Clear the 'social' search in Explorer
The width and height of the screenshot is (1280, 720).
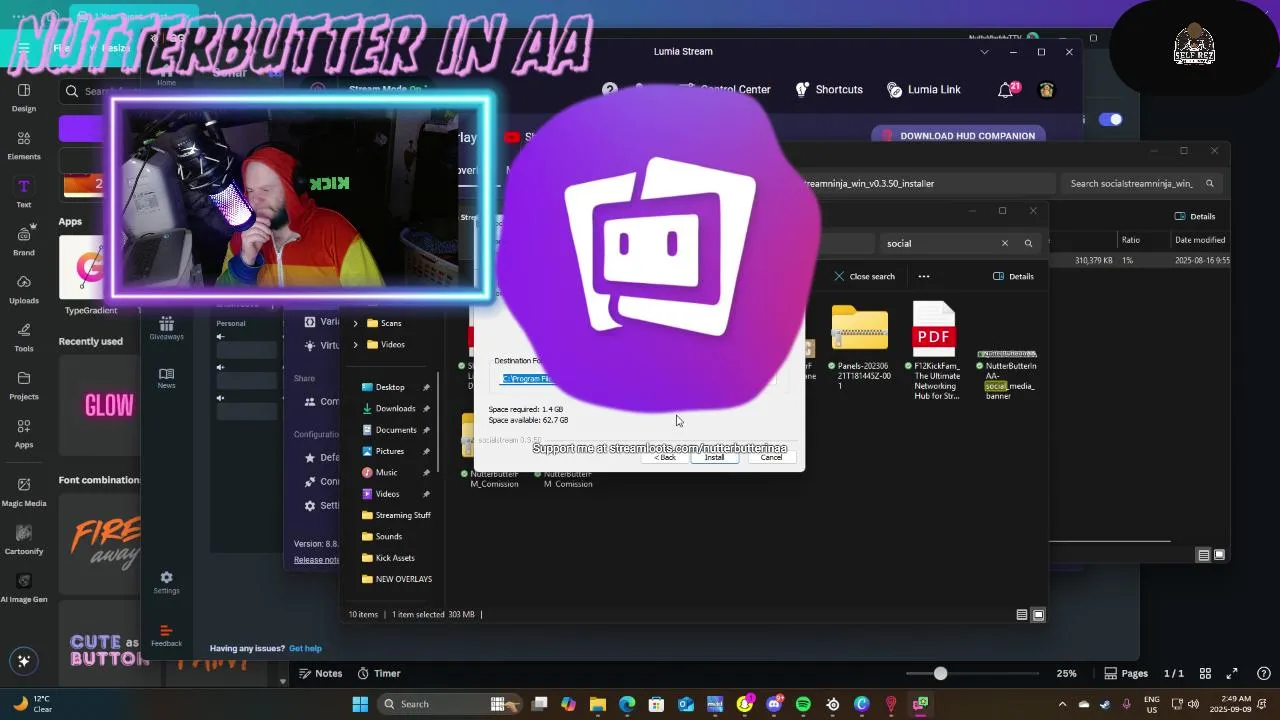click(1005, 243)
